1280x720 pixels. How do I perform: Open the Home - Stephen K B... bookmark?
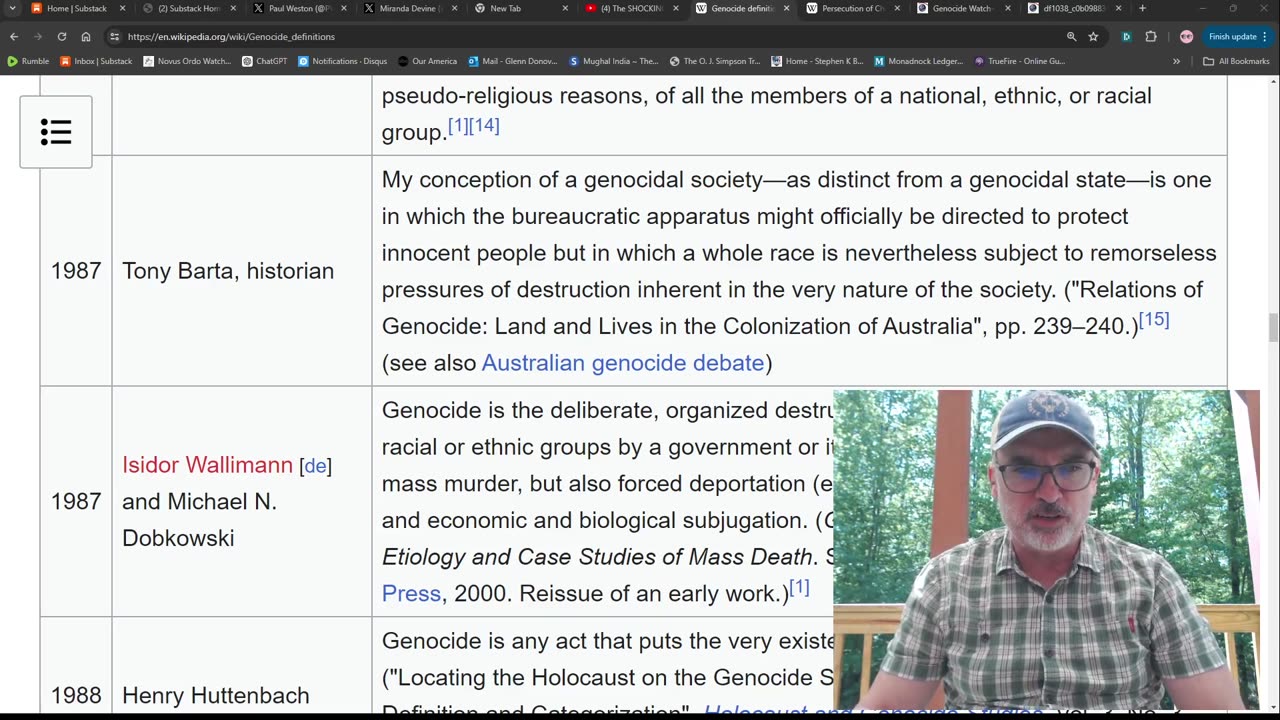point(817,61)
